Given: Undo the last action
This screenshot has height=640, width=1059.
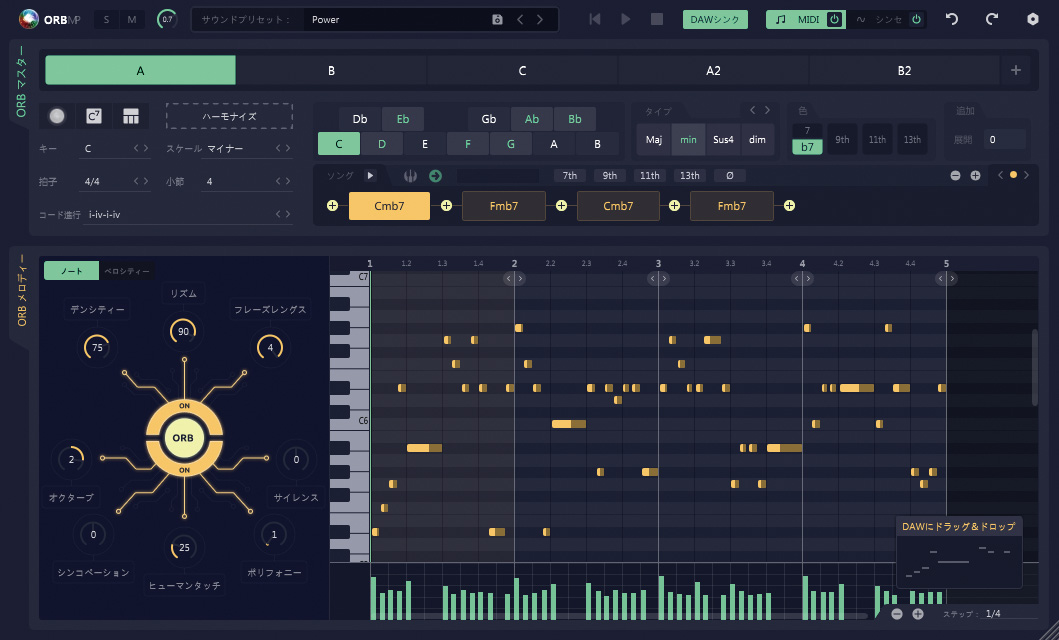Looking at the screenshot, I should (952, 20).
